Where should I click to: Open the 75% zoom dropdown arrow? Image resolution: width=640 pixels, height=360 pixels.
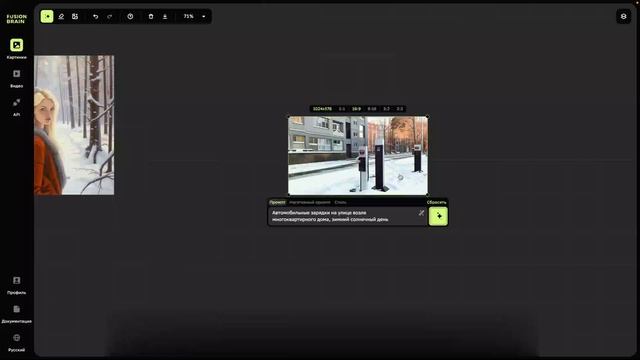[204, 16]
